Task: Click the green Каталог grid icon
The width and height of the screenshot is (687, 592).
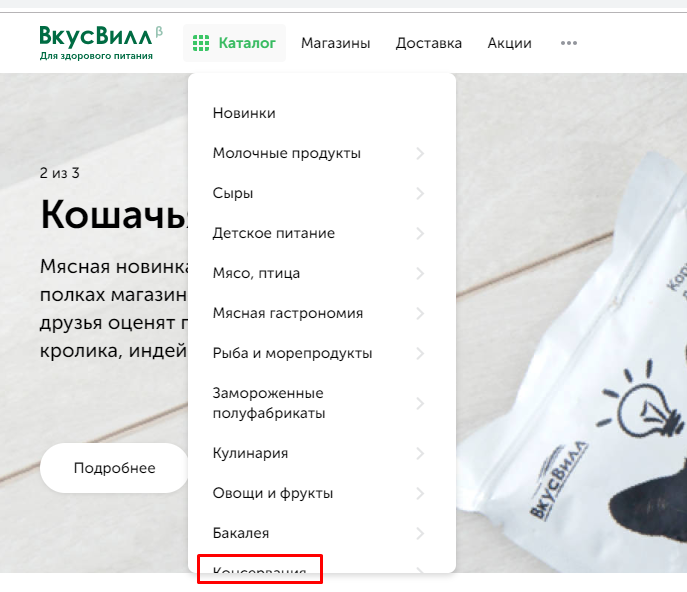Action: click(201, 43)
